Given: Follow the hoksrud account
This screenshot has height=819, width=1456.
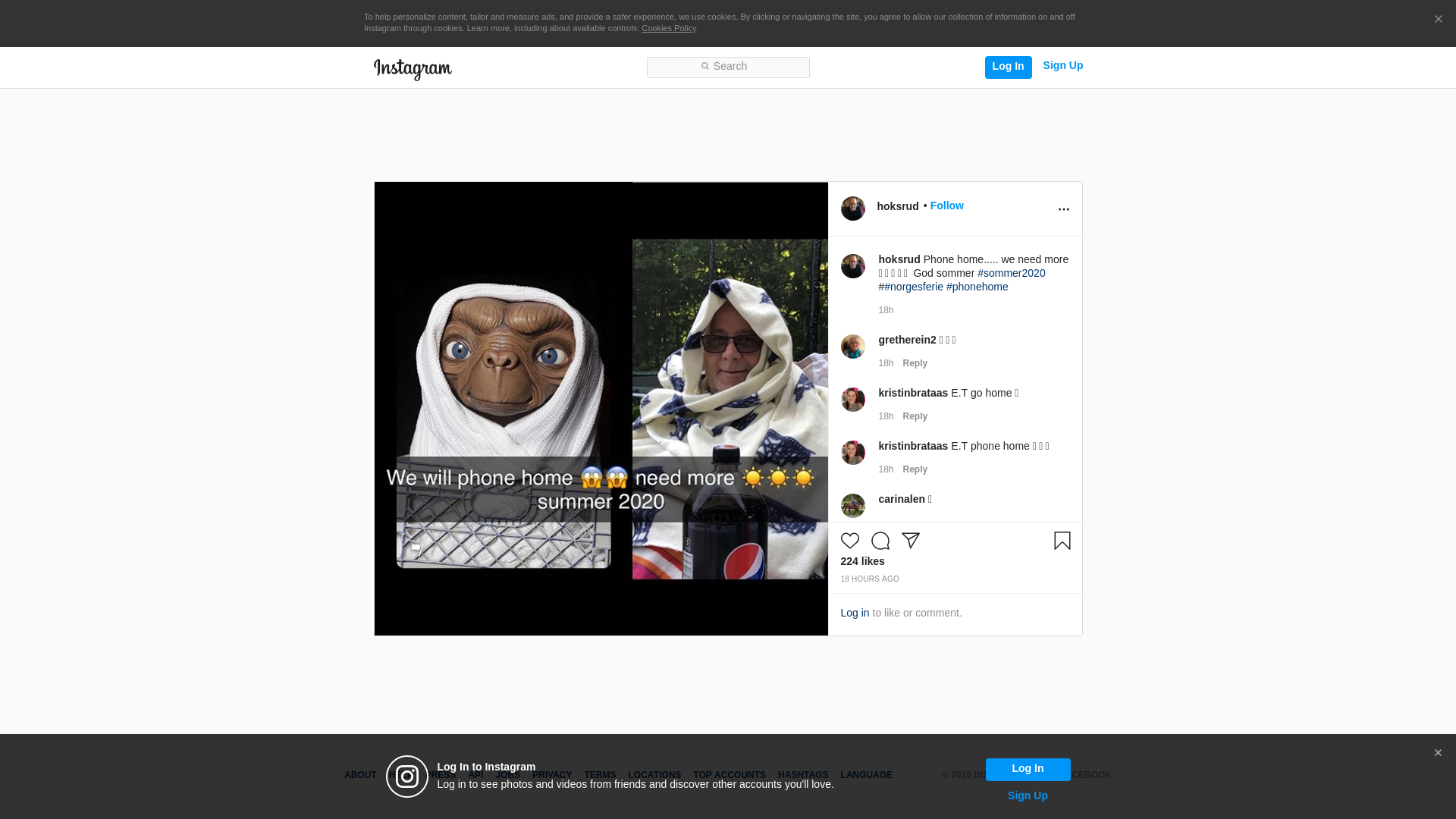Looking at the screenshot, I should 946,206.
